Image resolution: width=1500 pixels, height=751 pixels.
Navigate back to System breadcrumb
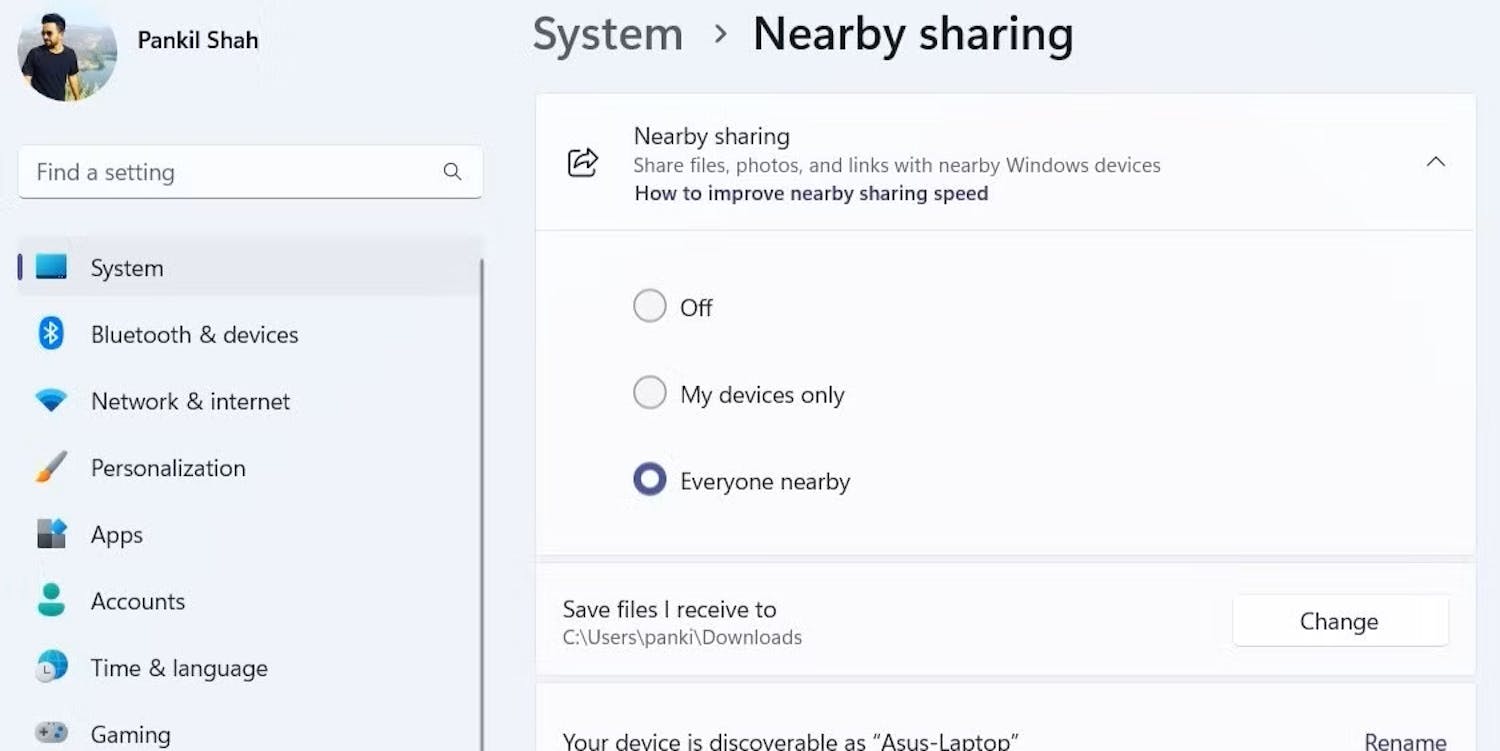tap(607, 34)
